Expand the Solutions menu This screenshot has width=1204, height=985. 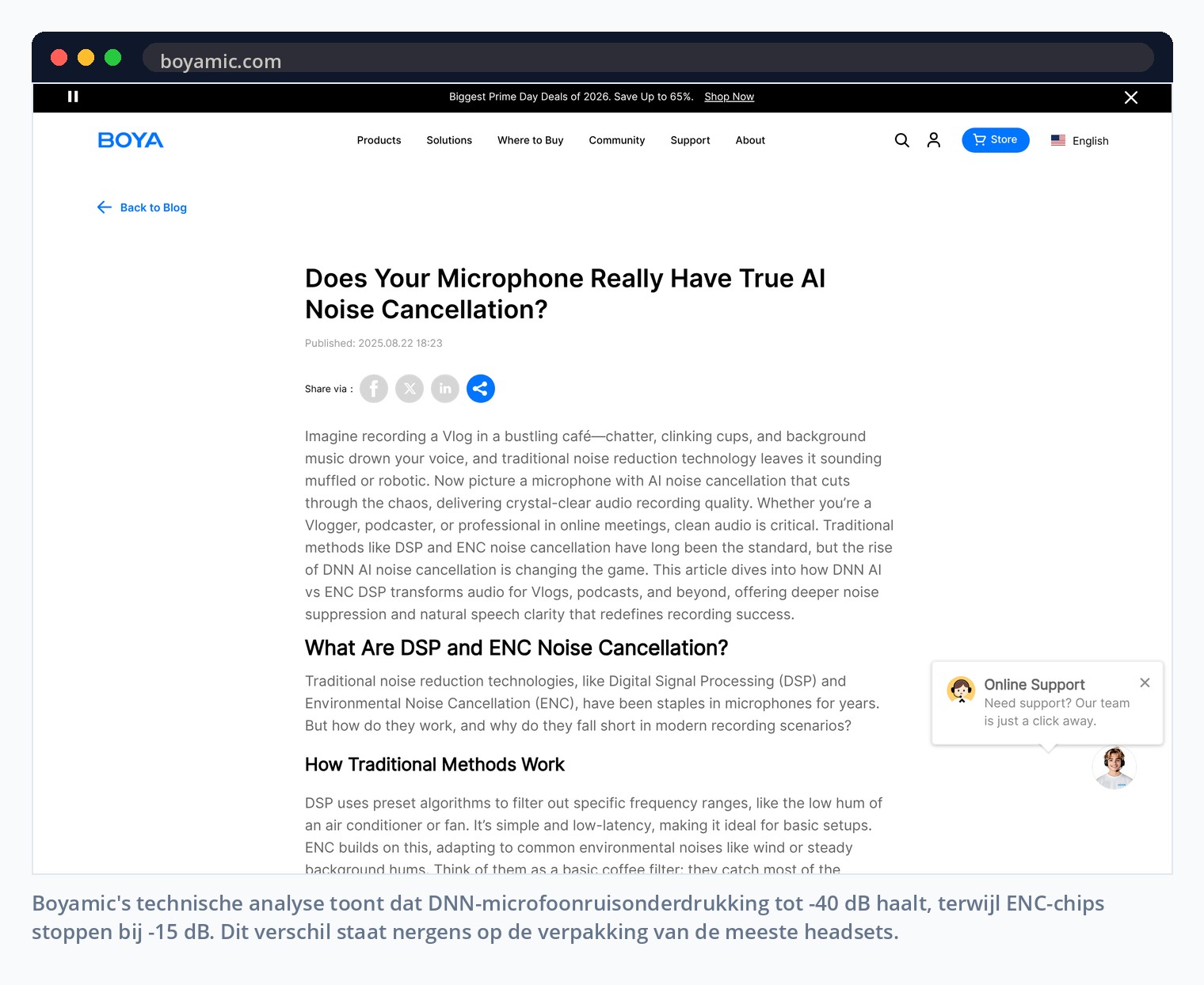coord(449,140)
